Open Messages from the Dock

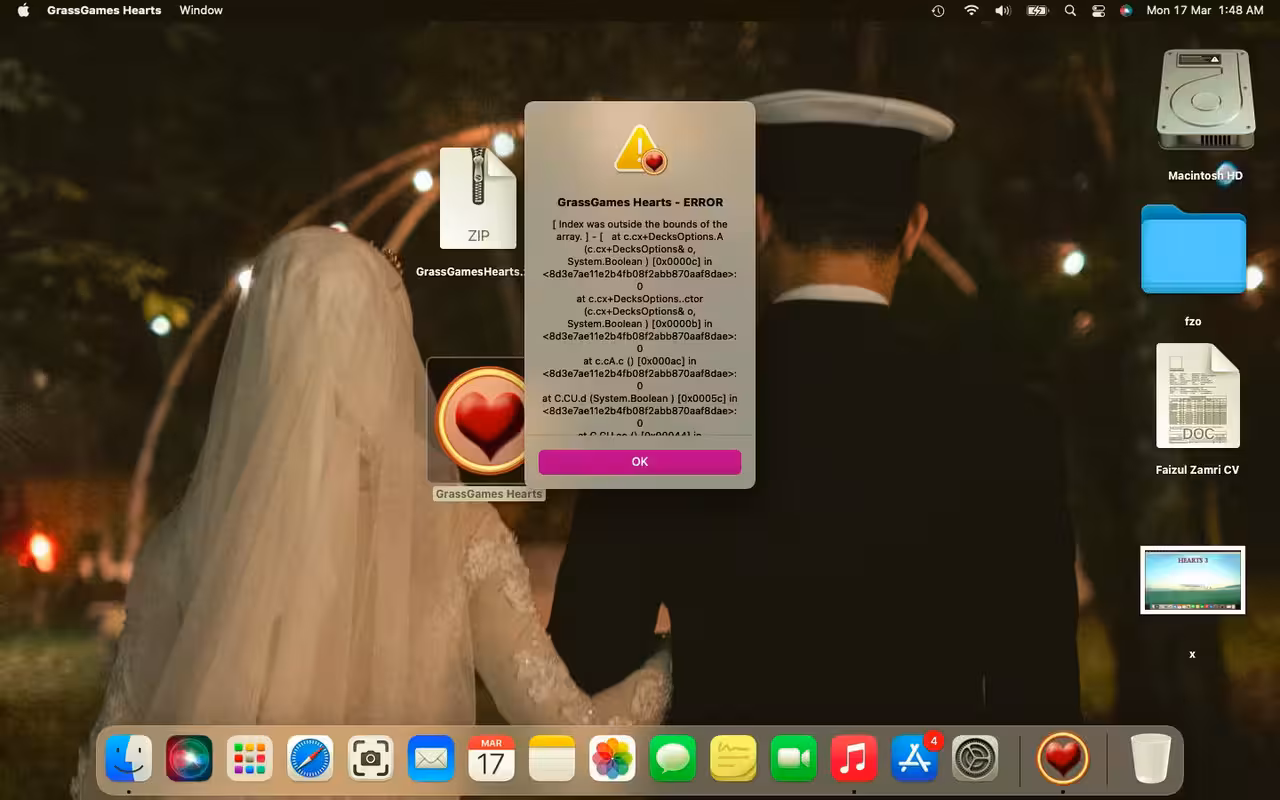click(x=673, y=758)
